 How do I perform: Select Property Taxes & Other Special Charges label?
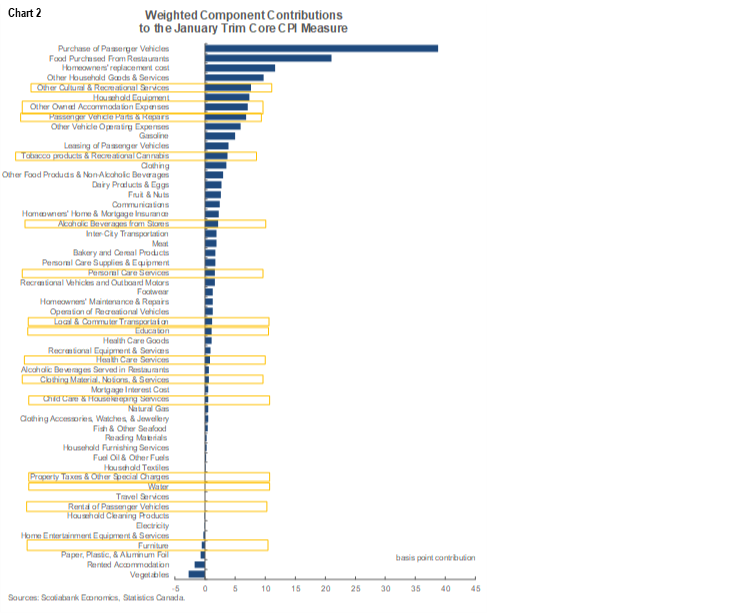pos(100,477)
